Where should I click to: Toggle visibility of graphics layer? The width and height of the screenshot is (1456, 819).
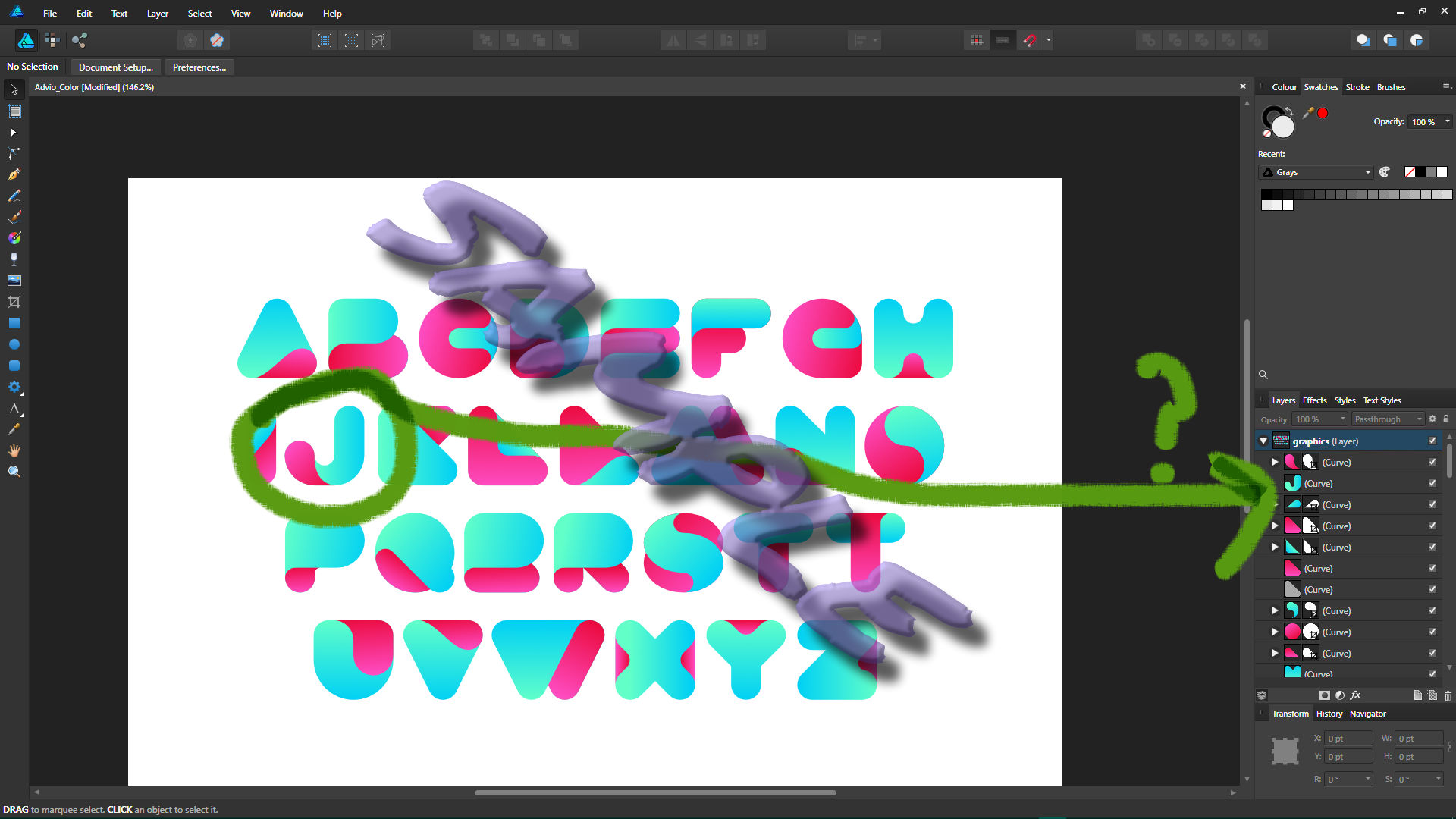tap(1432, 441)
